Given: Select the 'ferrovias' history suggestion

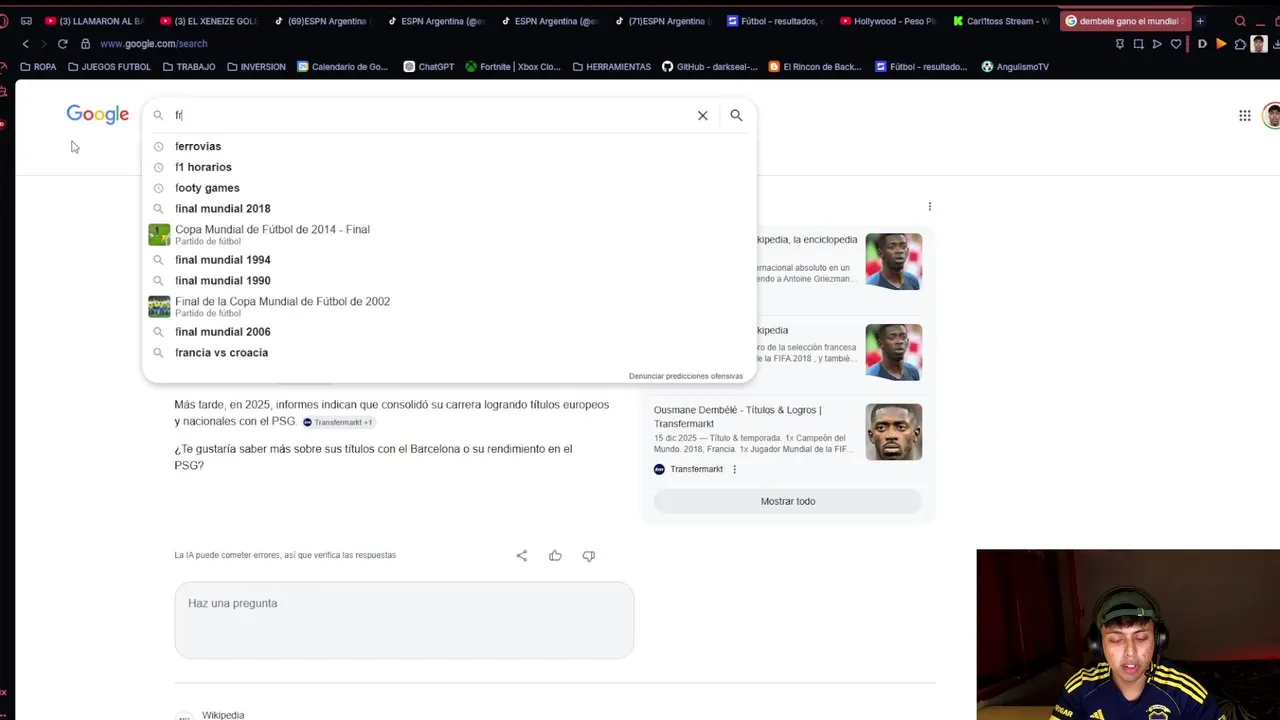Looking at the screenshot, I should coord(449,146).
